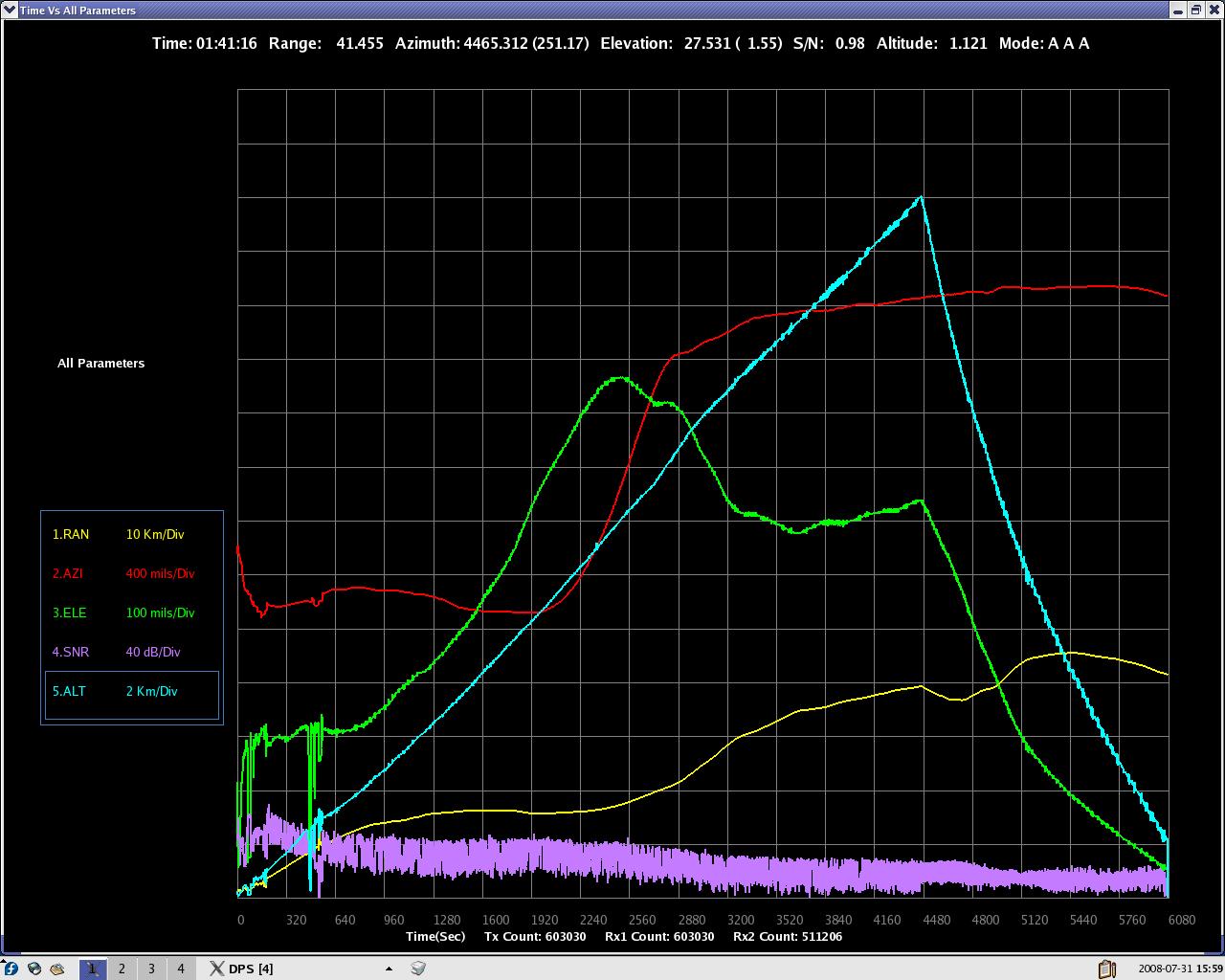This screenshot has height=980, width=1225.
Task: Click the 100 mils/Div elevation scale
Action: click(x=160, y=612)
